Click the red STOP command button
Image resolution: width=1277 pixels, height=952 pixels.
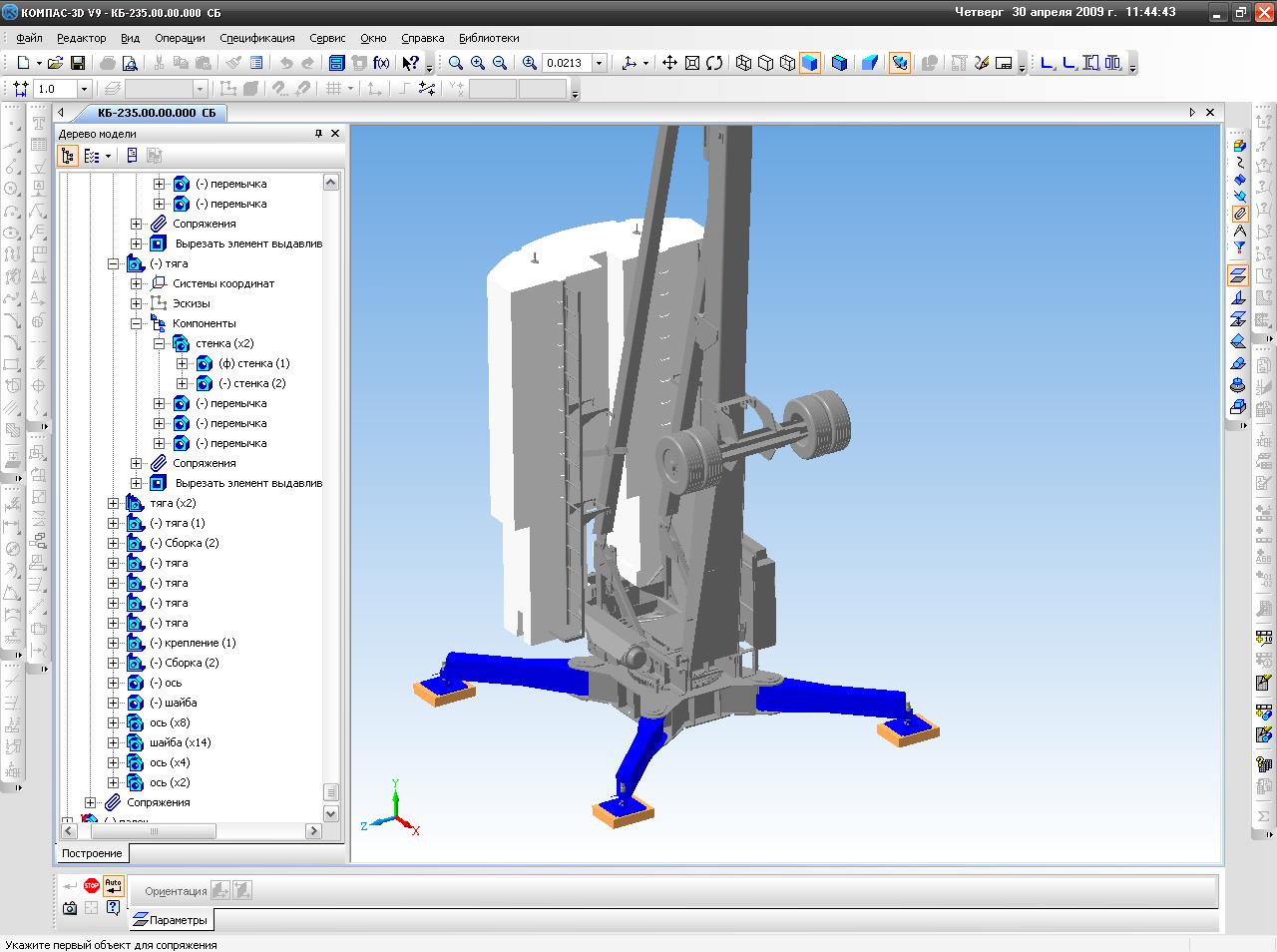tap(92, 885)
